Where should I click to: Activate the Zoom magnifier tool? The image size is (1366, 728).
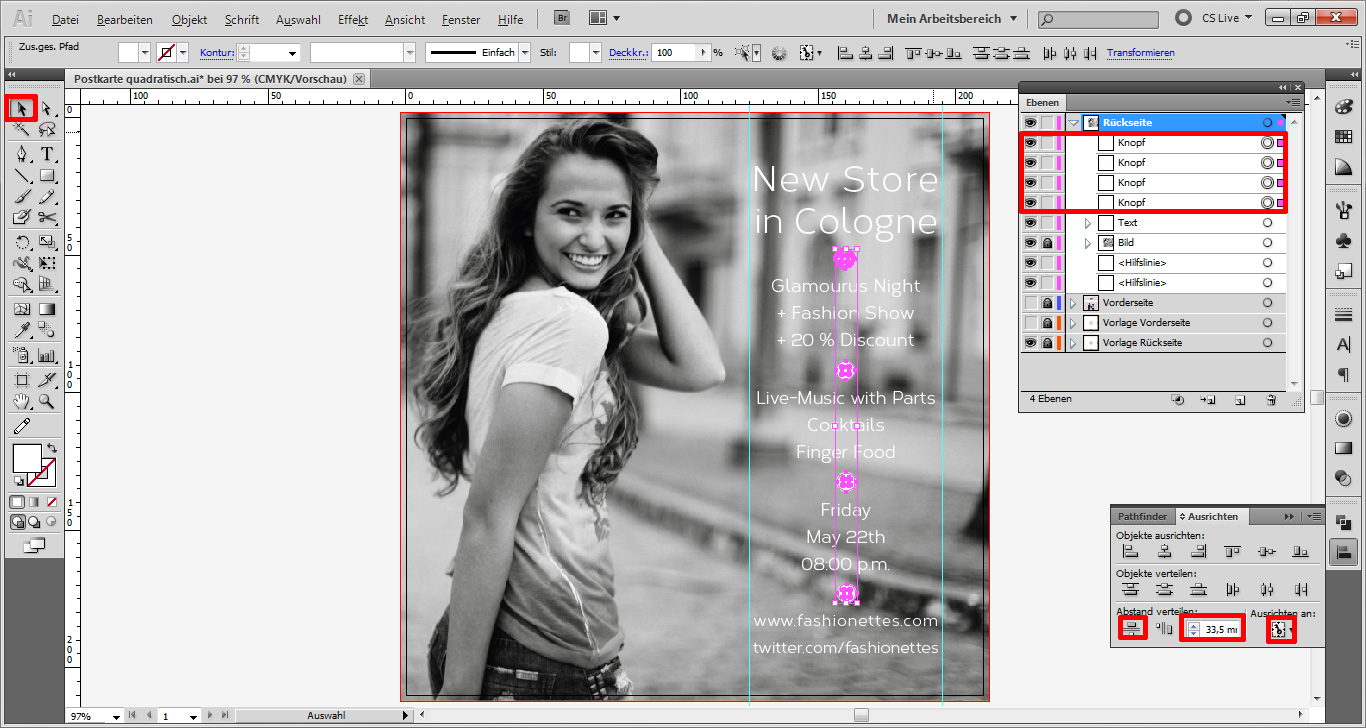pyautogui.click(x=46, y=401)
